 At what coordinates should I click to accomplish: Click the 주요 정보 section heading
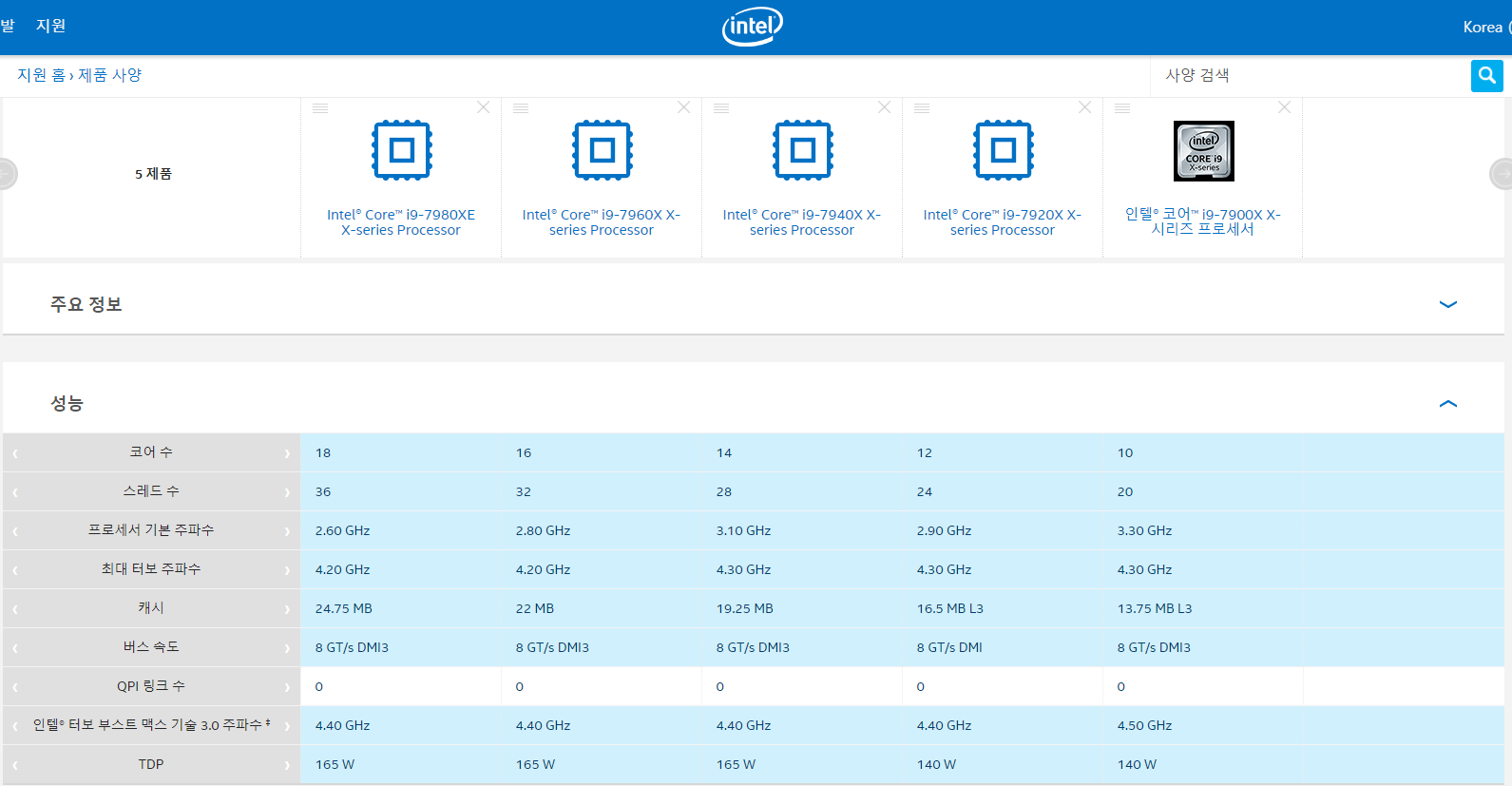tap(86, 304)
